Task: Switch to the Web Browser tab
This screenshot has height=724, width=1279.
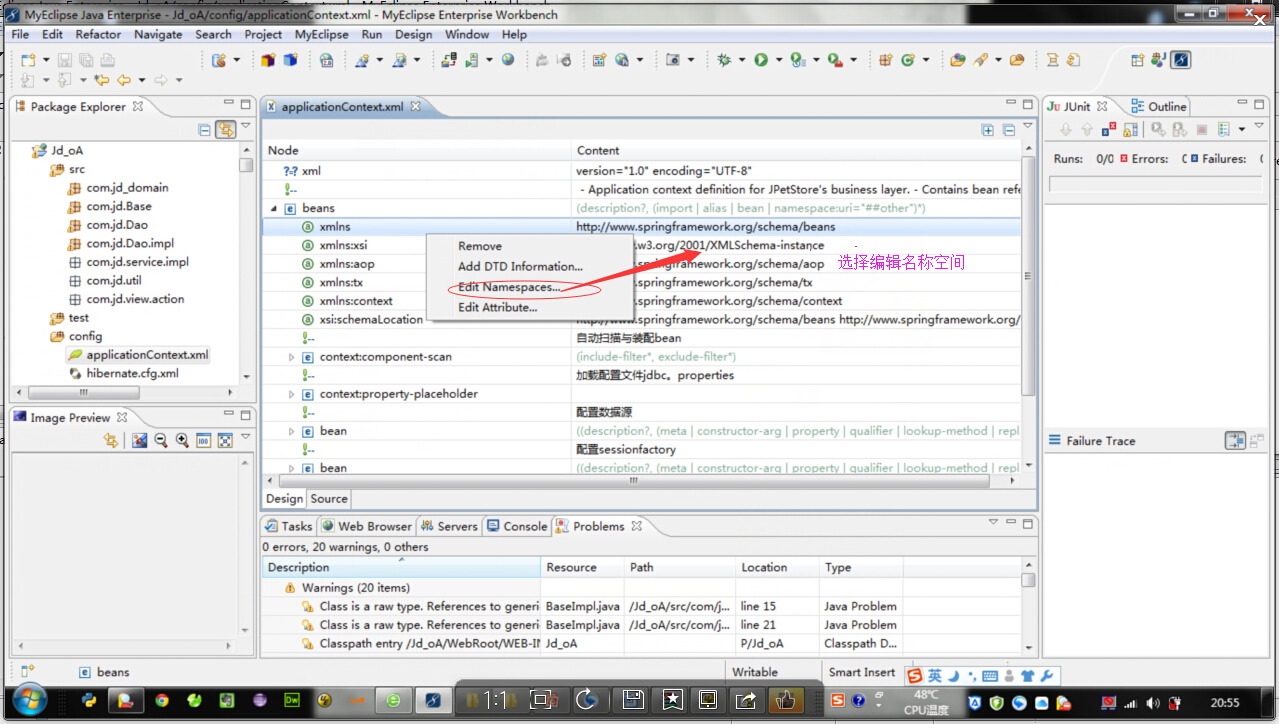Action: pos(366,526)
